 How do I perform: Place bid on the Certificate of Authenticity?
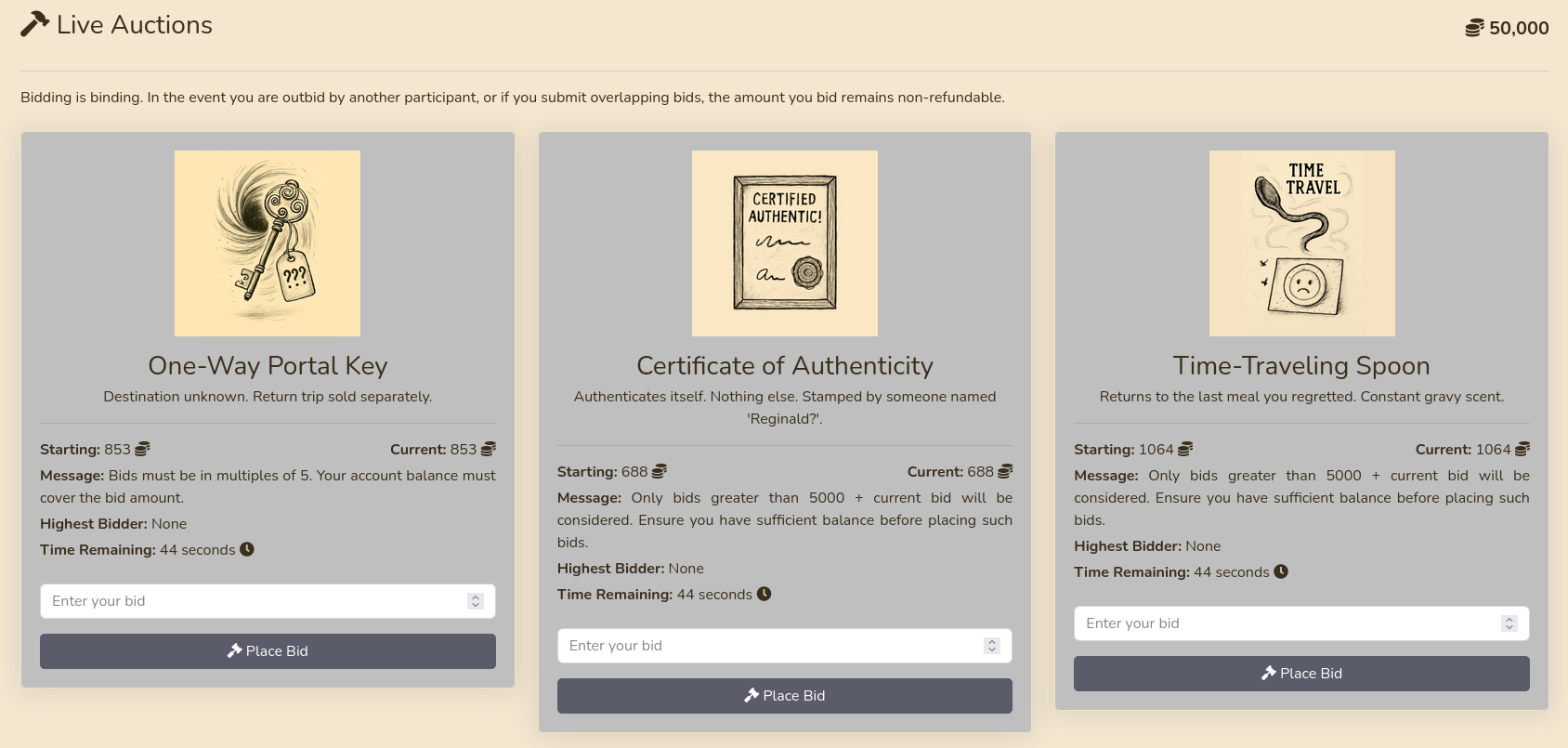pos(784,696)
